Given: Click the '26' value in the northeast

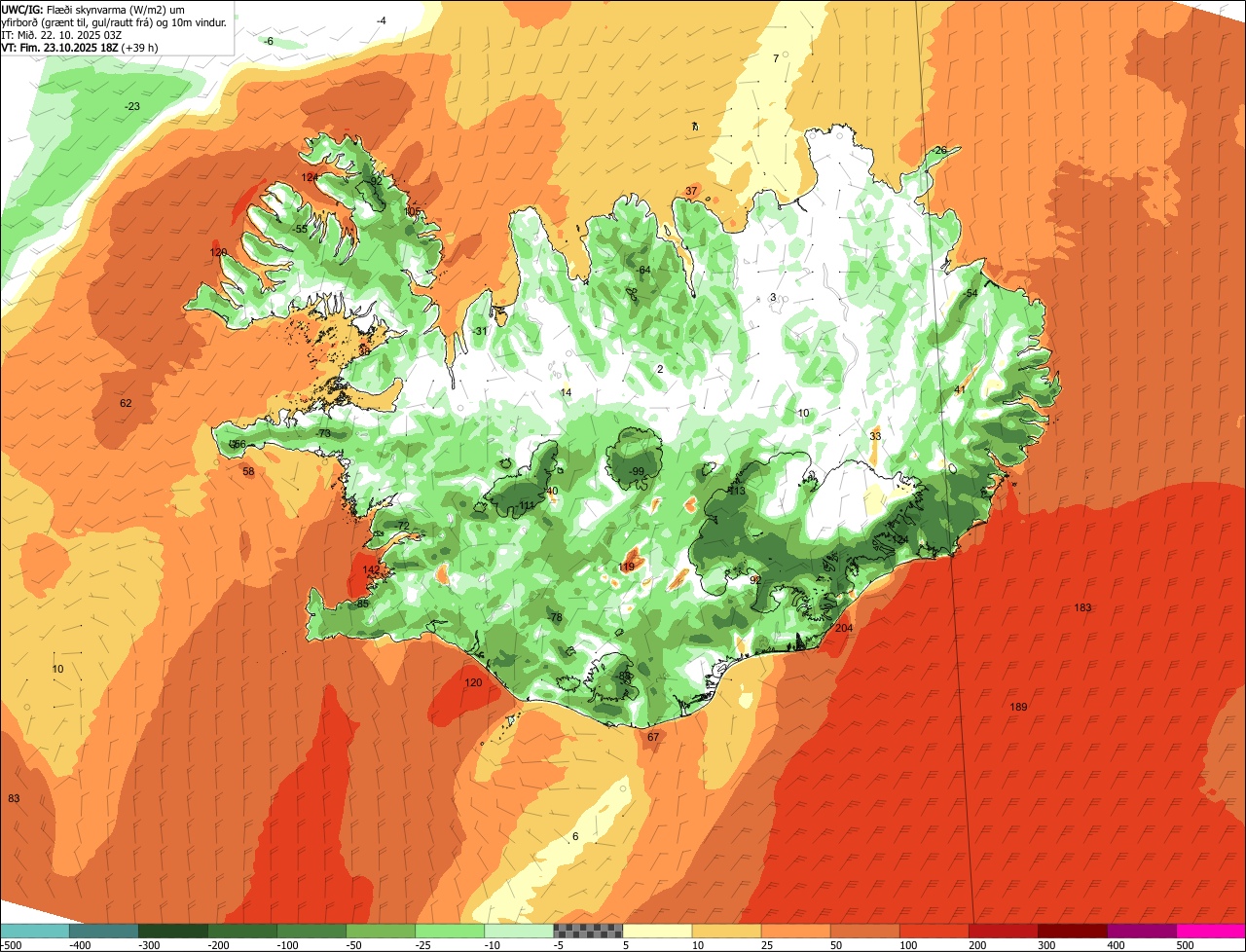Looking at the screenshot, I should (940, 150).
